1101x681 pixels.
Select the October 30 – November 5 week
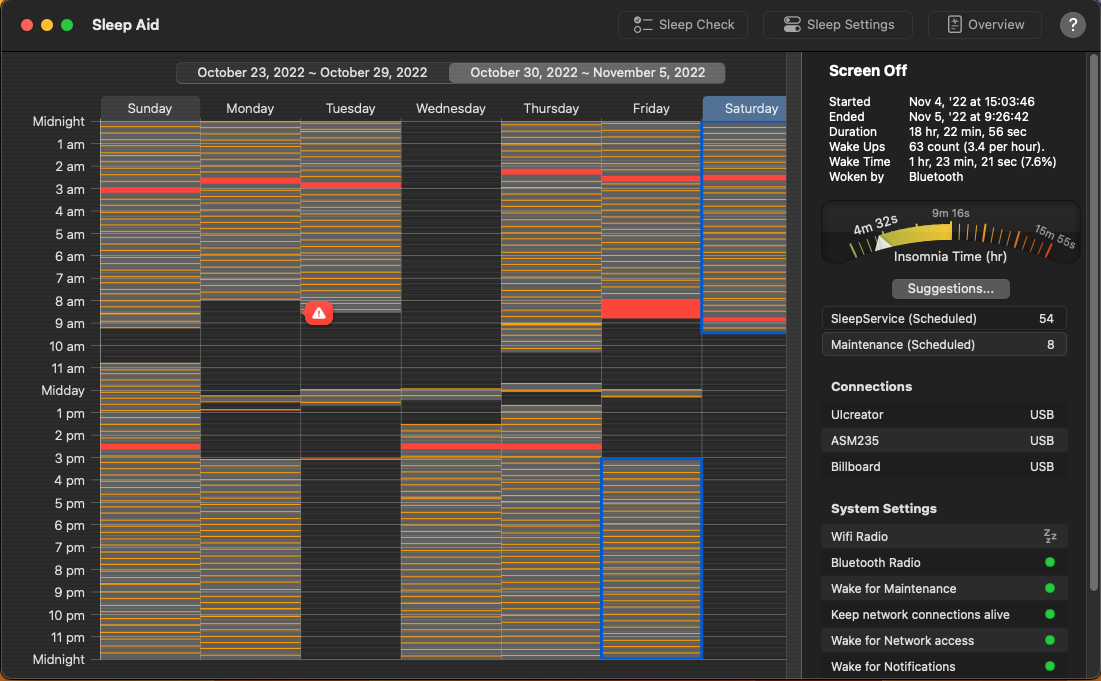coord(587,72)
